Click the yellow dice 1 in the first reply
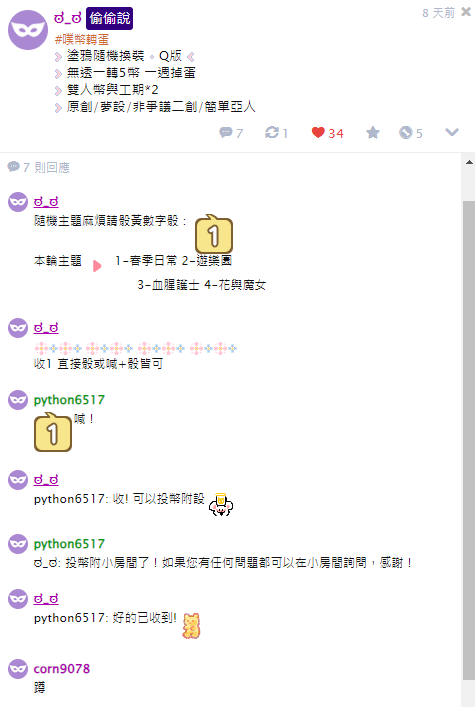This screenshot has height=707, width=475. (x=214, y=234)
